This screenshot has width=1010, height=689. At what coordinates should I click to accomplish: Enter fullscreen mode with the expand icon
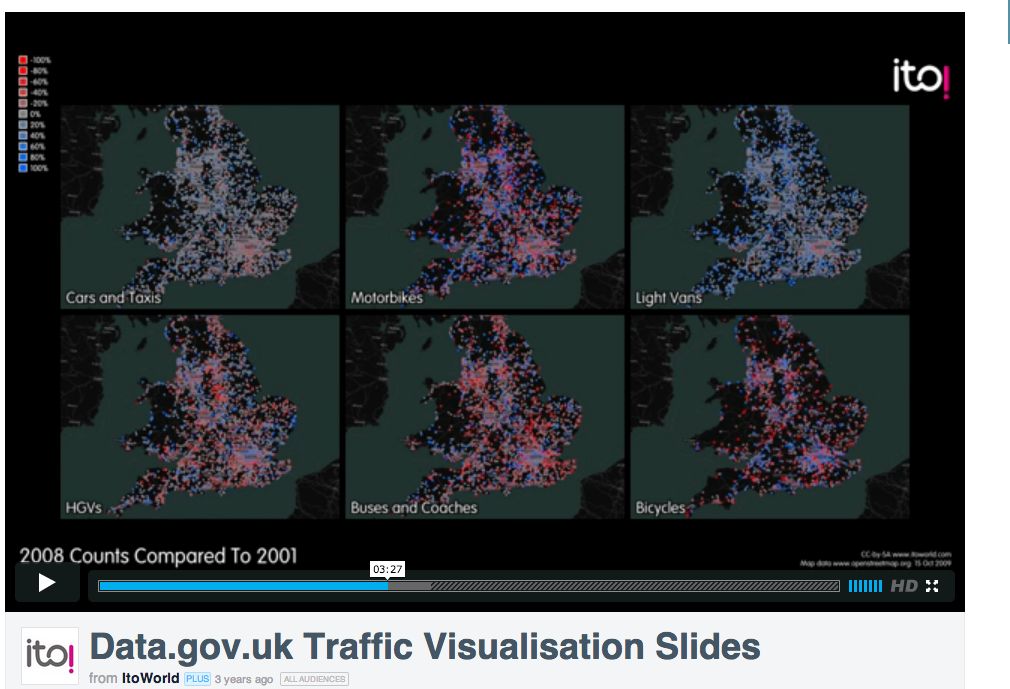[932, 586]
